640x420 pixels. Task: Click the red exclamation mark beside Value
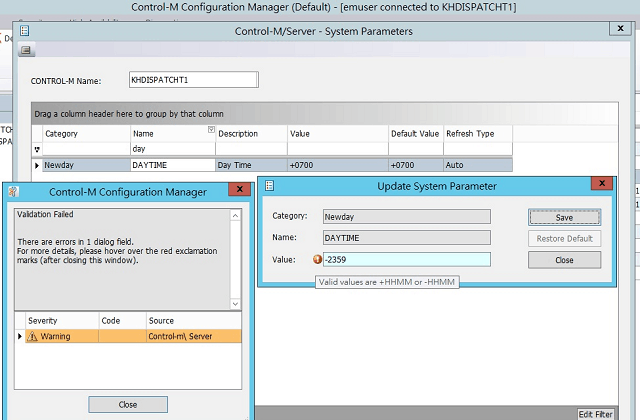tap(317, 259)
